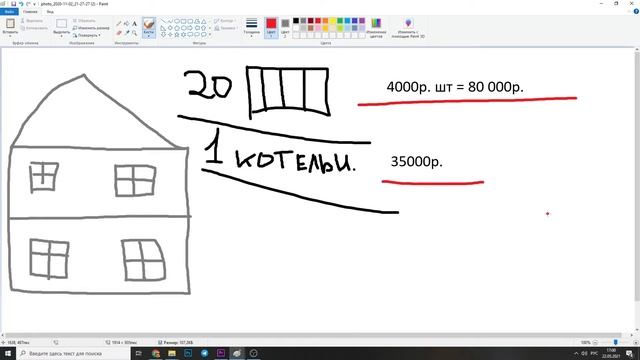Click the canvas text '4000р. шт = 80 000р.'
Screen dimensions: 640x360
click(455, 87)
